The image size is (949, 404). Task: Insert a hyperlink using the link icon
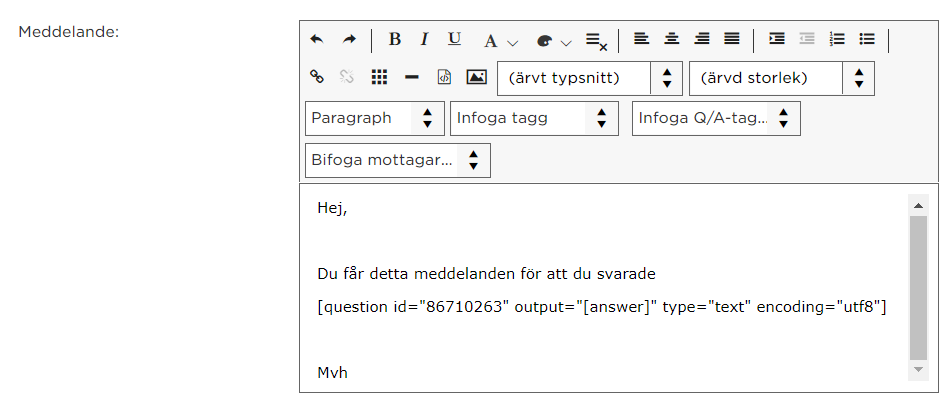[x=317, y=77]
